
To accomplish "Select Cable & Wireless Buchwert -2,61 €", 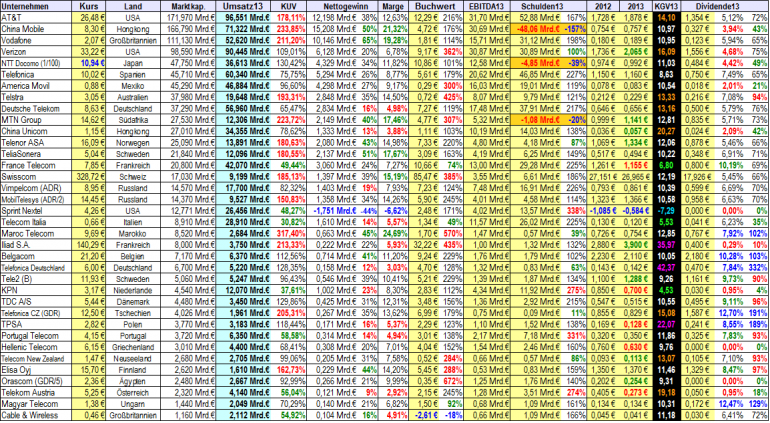I will [425, 415].
